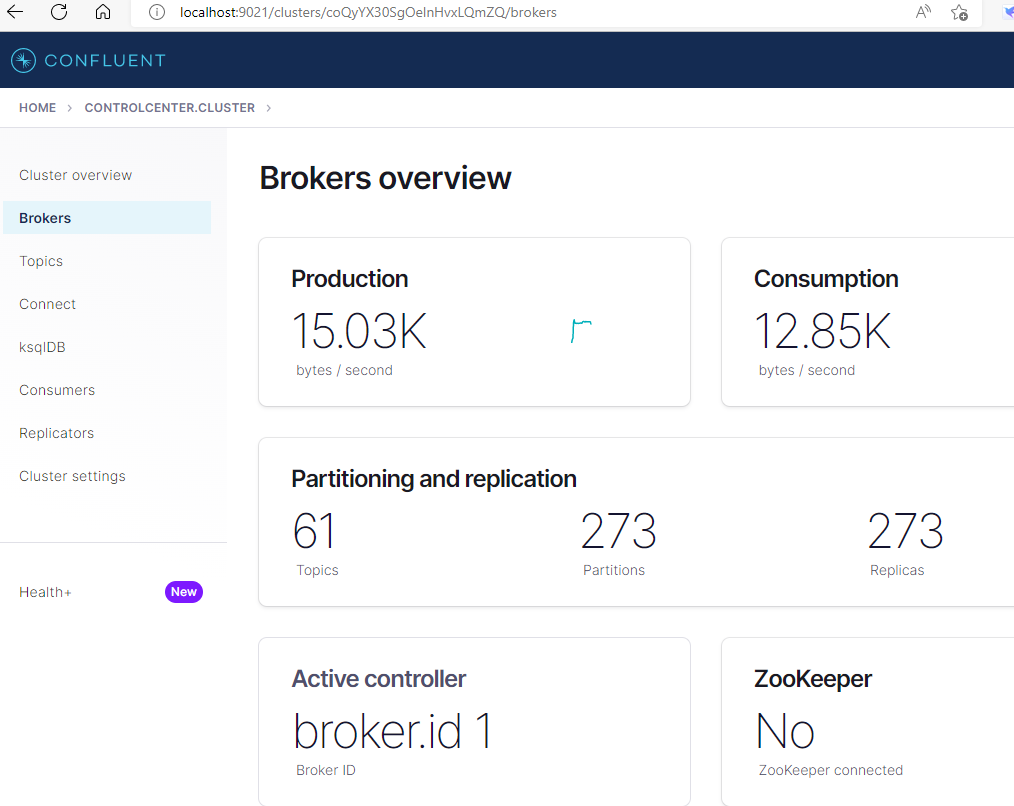Viewport: 1014px width, 806px height.
Task: Click the Confluent logo icon
Action: coord(23,60)
